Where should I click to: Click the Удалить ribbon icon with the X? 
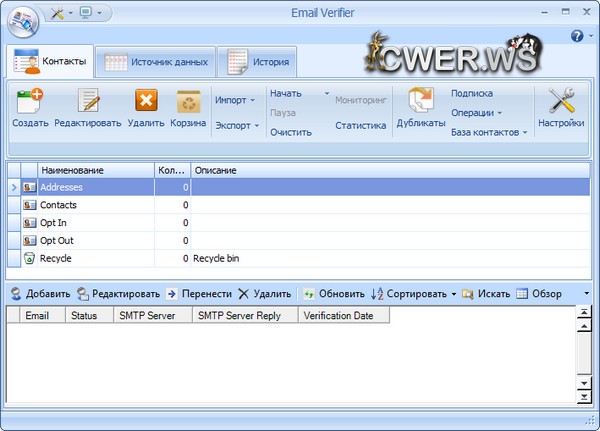[146, 102]
